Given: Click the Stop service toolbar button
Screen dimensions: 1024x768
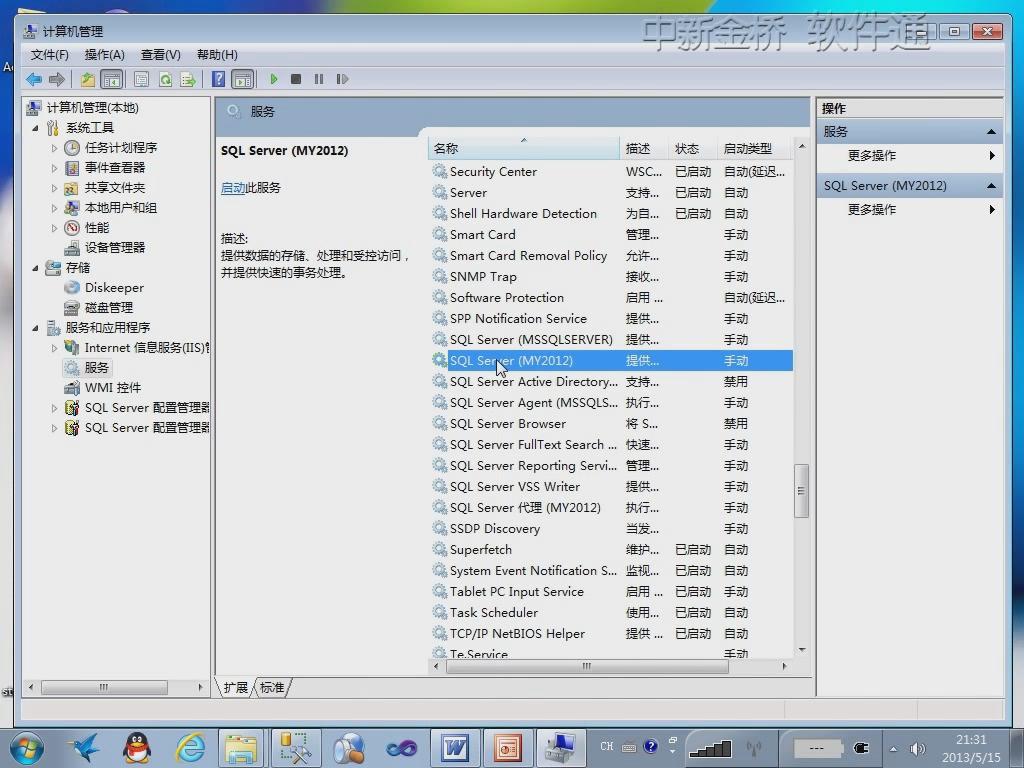Looking at the screenshot, I should click(x=296, y=79).
